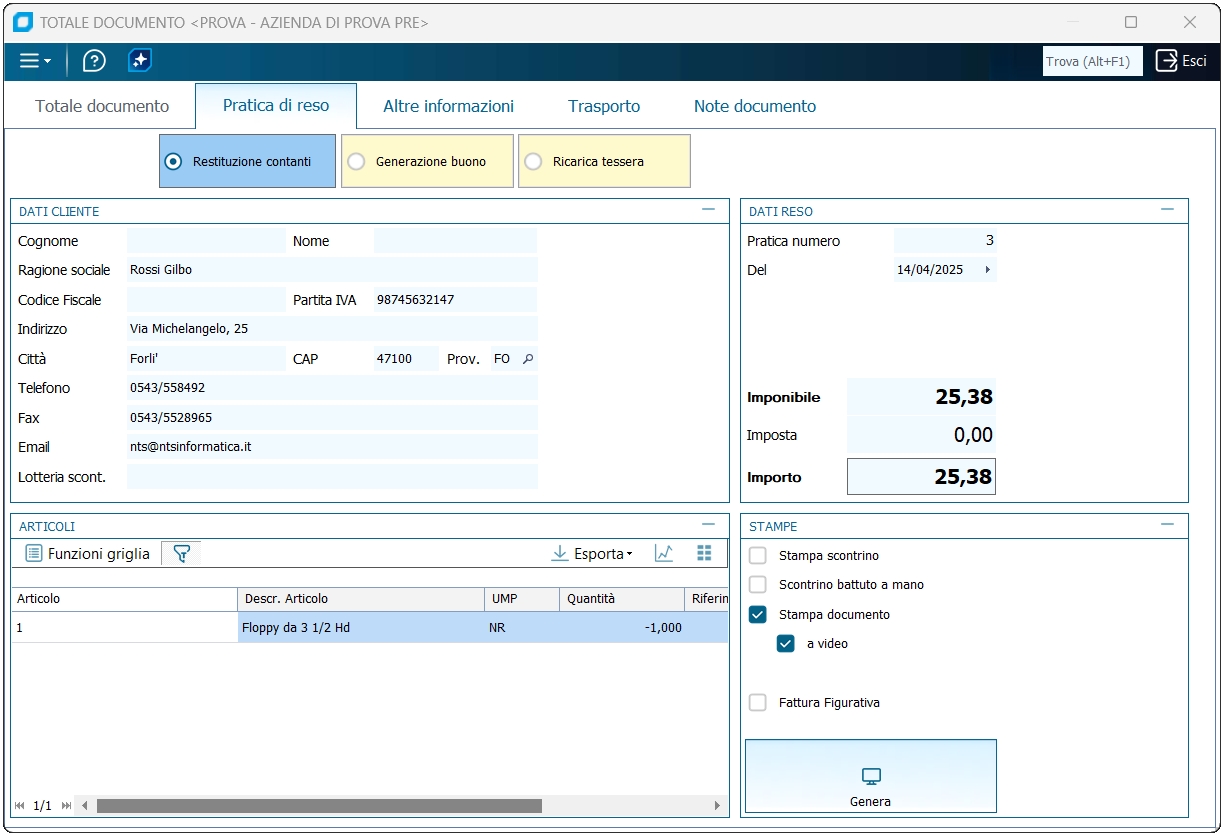Screen dimensions: 1222x835
Task: Collapse the Dati Cliente panel
Action: pyautogui.click(x=708, y=210)
